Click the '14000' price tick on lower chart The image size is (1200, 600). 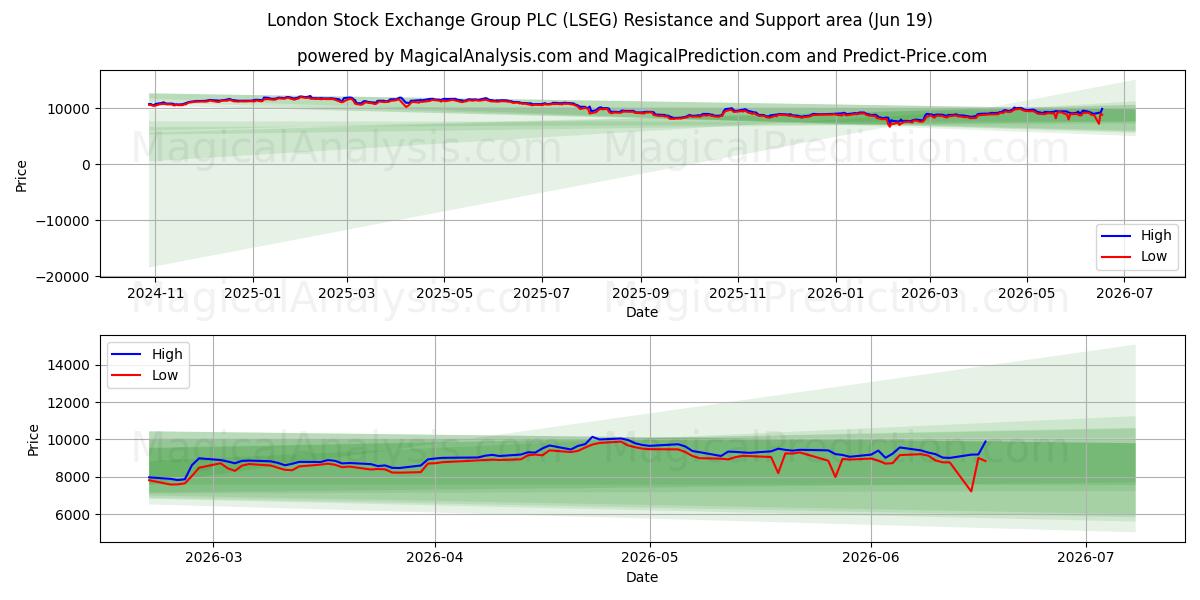(70, 366)
